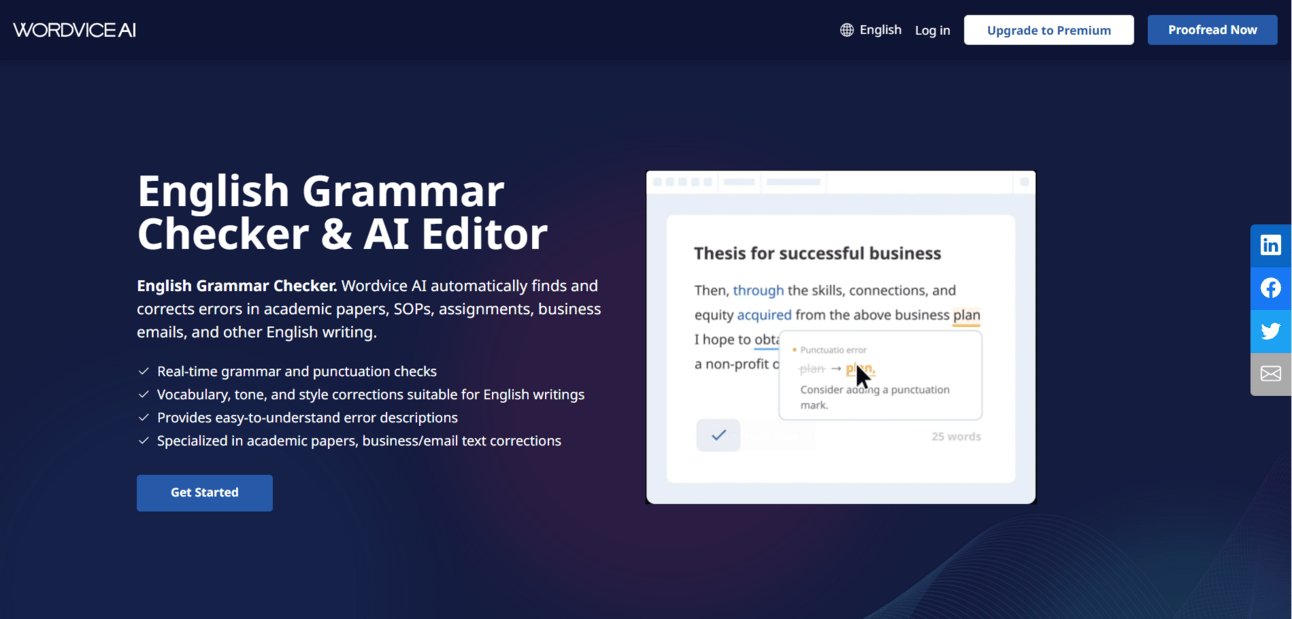Click the Proofread Now button
The height and width of the screenshot is (619, 1292).
pyautogui.click(x=1212, y=30)
